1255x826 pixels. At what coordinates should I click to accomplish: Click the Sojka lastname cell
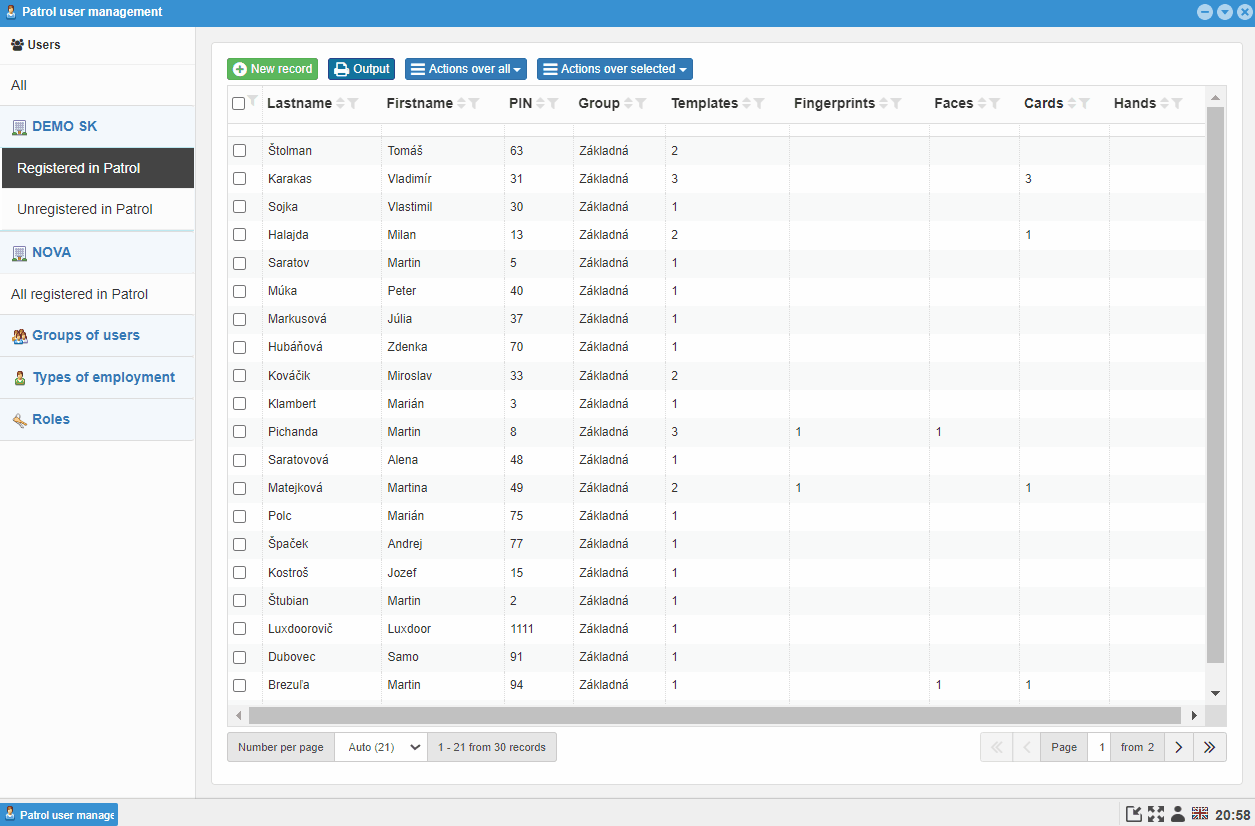click(322, 207)
